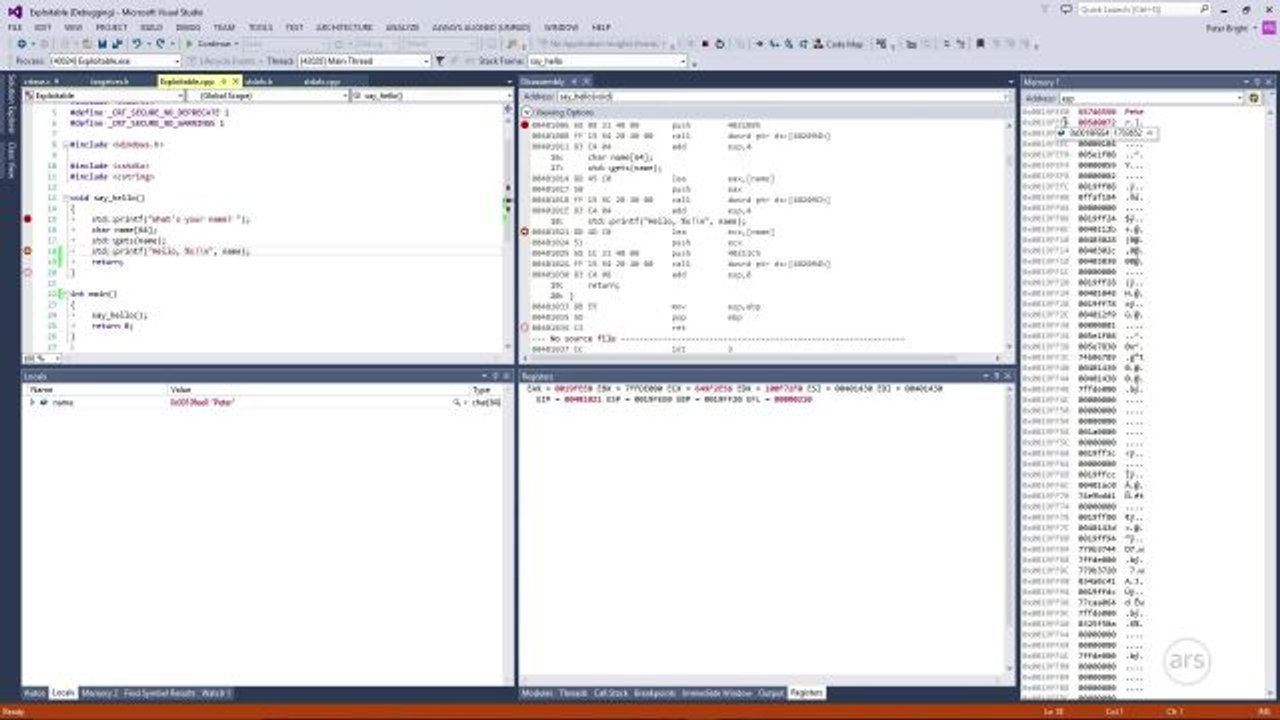The image size is (1280, 720).
Task: Click the Restart debugging icon
Action: (721, 44)
